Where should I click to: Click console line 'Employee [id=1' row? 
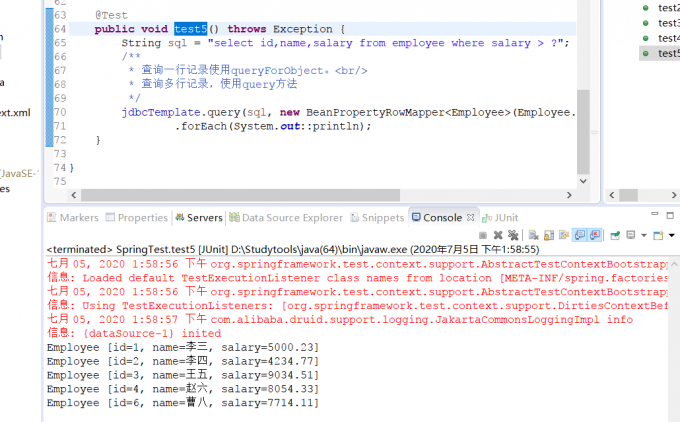tap(183, 347)
